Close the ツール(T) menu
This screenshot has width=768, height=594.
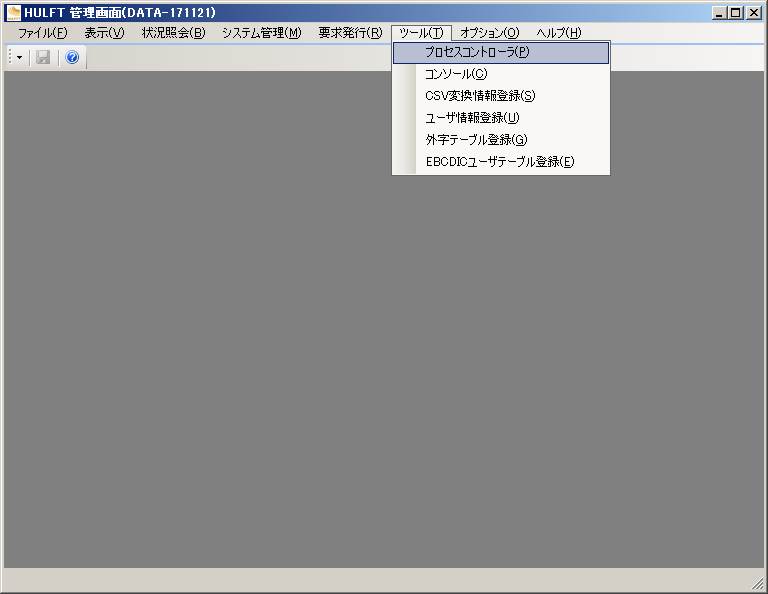(421, 33)
